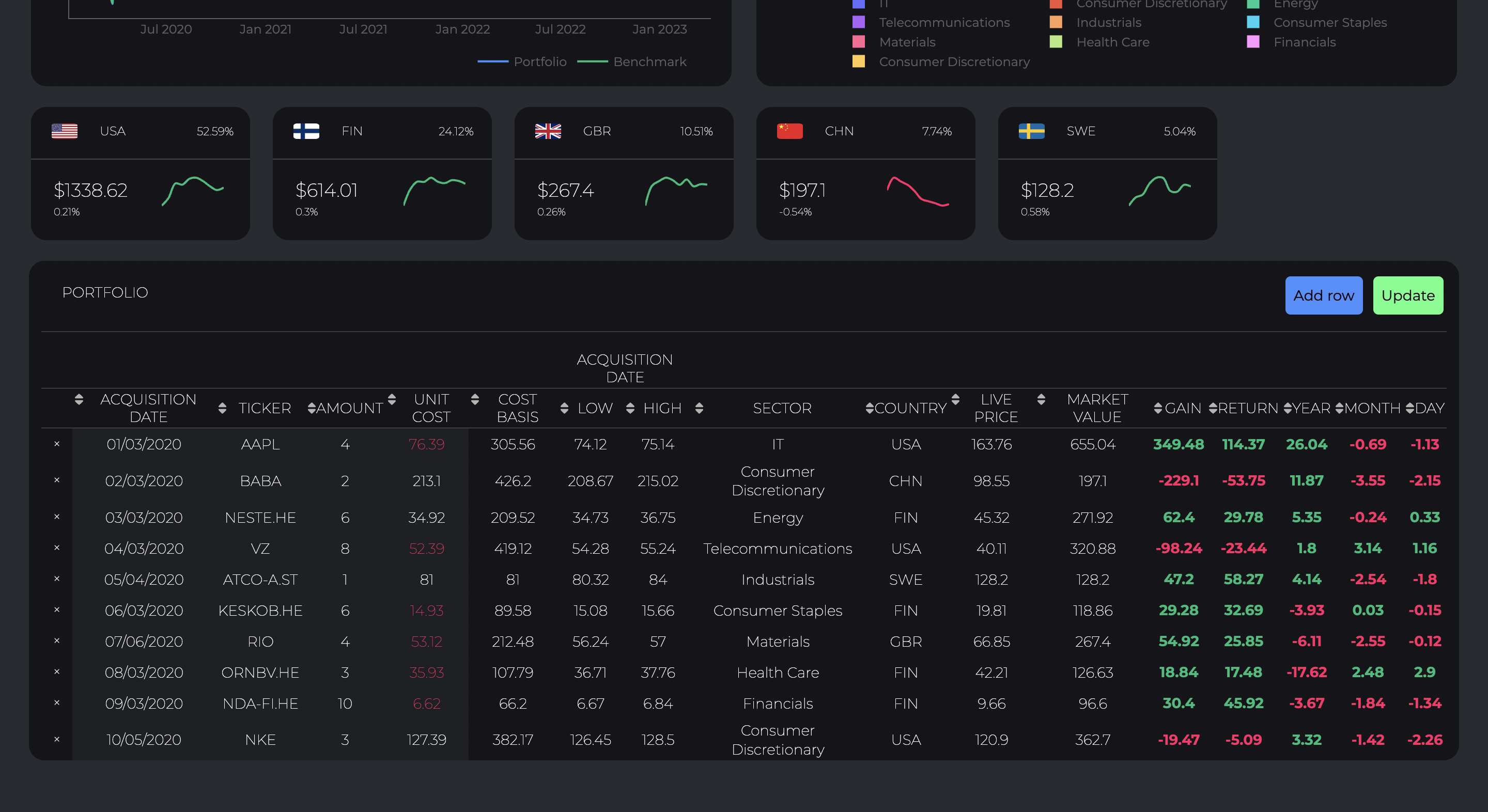Sort the Amount column
This screenshot has width=1488, height=812.
[x=312, y=408]
